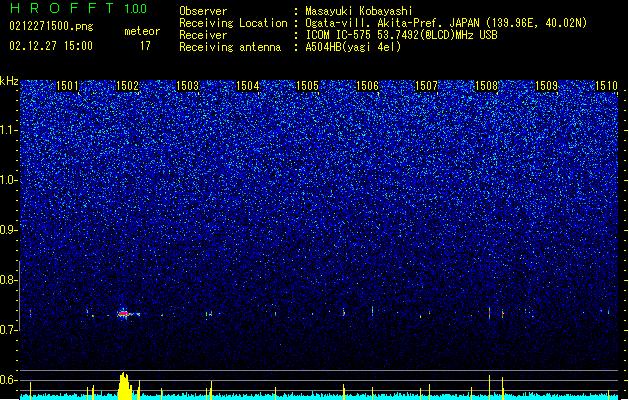Click antenna value A504HB(yagi 4el)
Viewport: 629px width, 400px height.
click(x=353, y=47)
